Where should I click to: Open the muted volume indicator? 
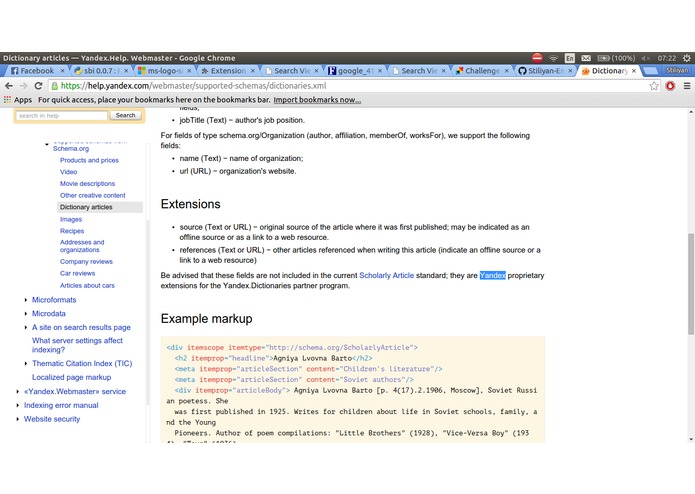pyautogui.click(x=646, y=58)
